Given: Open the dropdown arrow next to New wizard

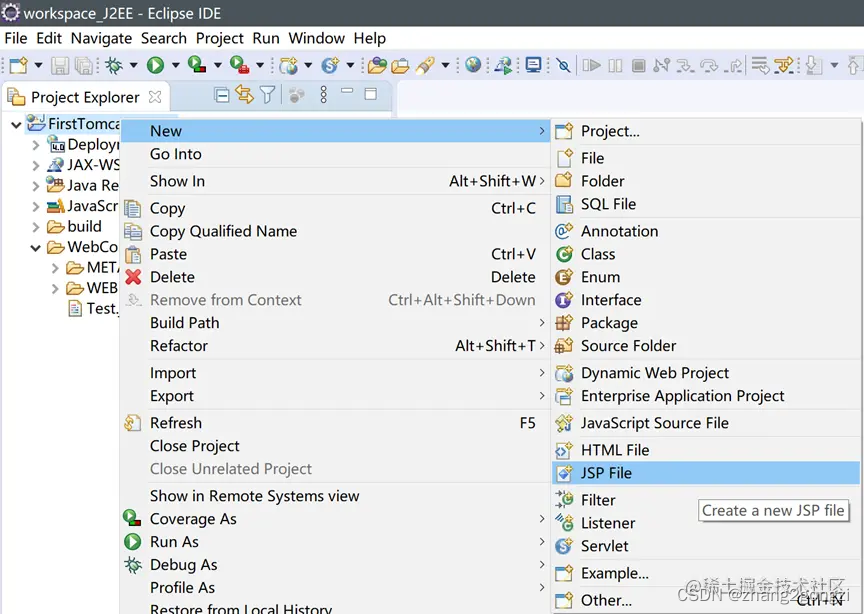Looking at the screenshot, I should click(38, 66).
